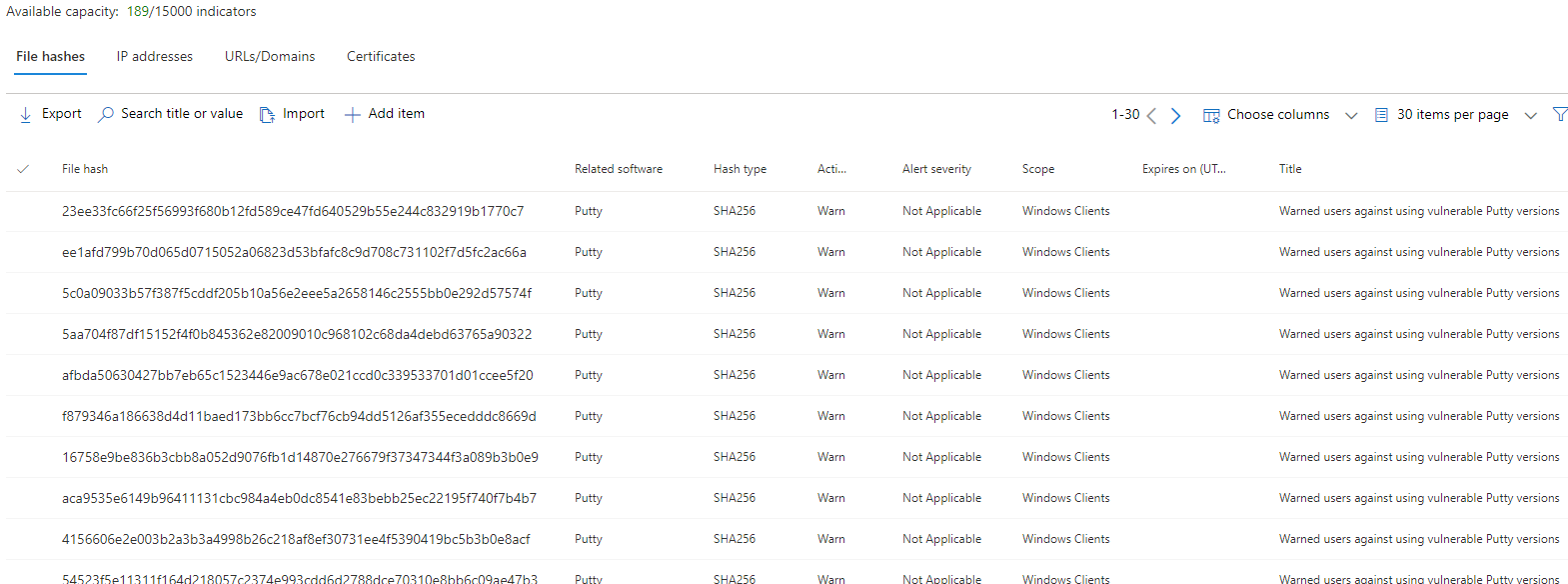The image size is (1568, 584).
Task: Click Putty in the 16758e9b hash row
Action: pos(589,457)
